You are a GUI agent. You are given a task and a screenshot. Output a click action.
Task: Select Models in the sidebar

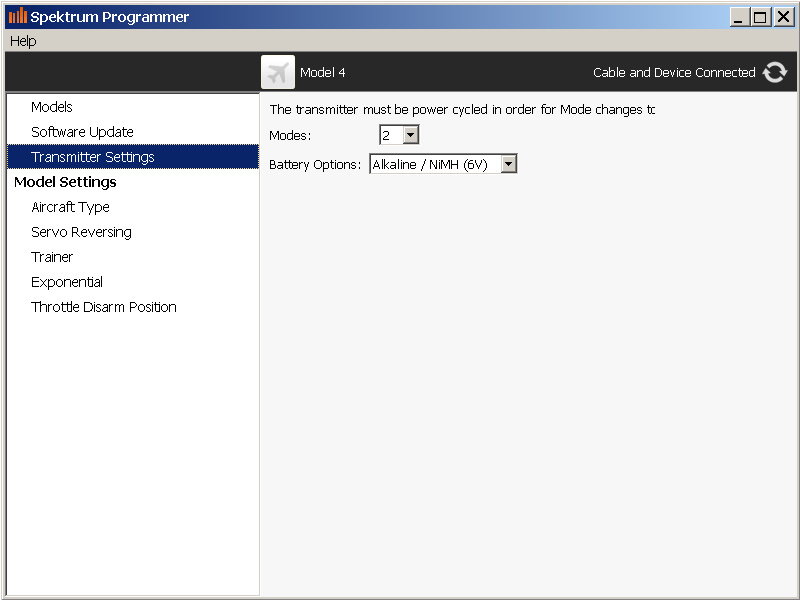tap(133, 107)
